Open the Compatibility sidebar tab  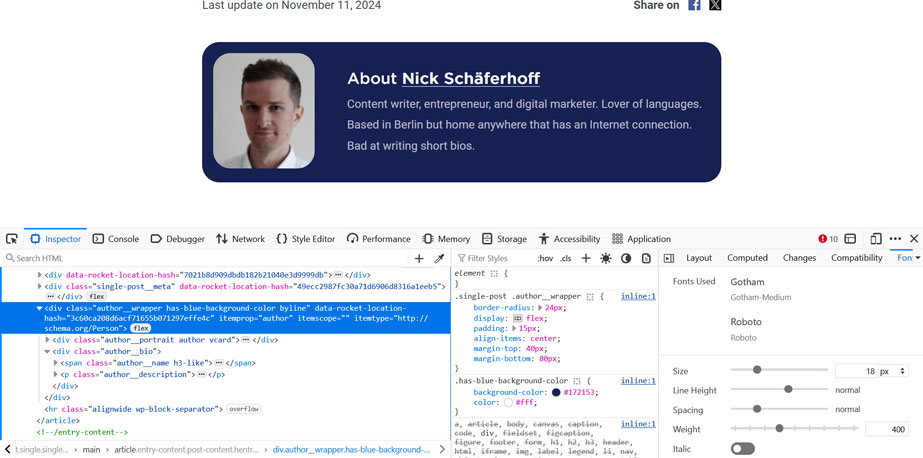[x=856, y=258]
